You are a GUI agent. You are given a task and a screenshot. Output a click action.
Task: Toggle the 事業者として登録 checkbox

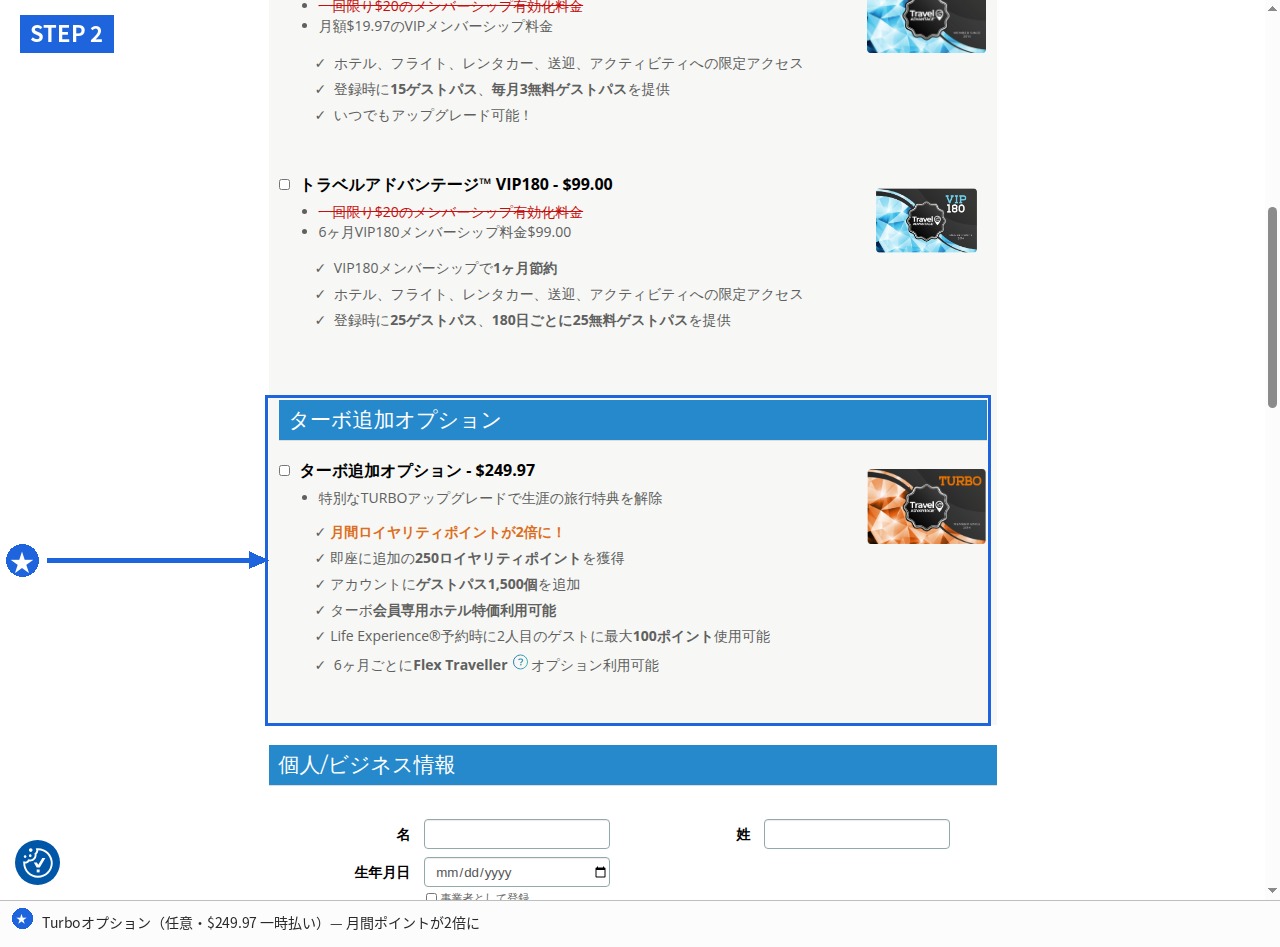pos(432,898)
